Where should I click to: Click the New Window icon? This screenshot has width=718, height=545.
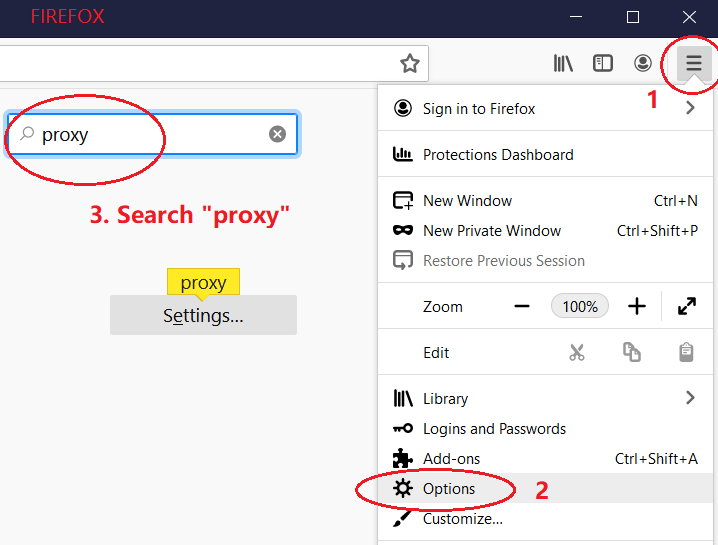pos(403,201)
